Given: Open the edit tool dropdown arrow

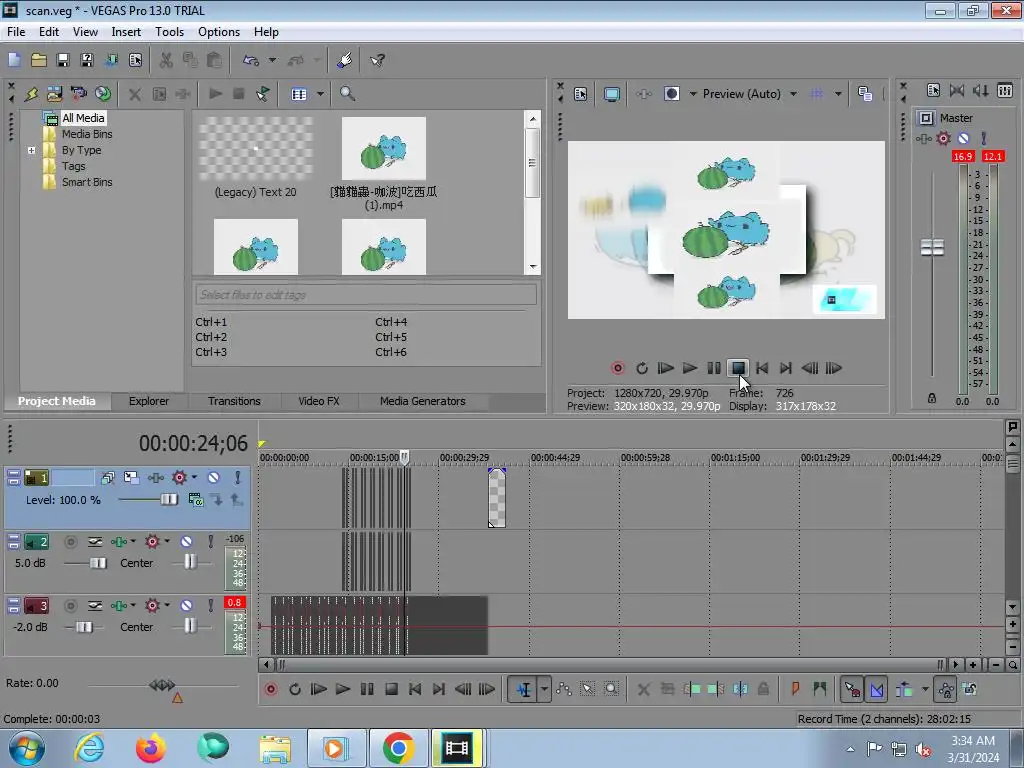Looking at the screenshot, I should point(544,689).
